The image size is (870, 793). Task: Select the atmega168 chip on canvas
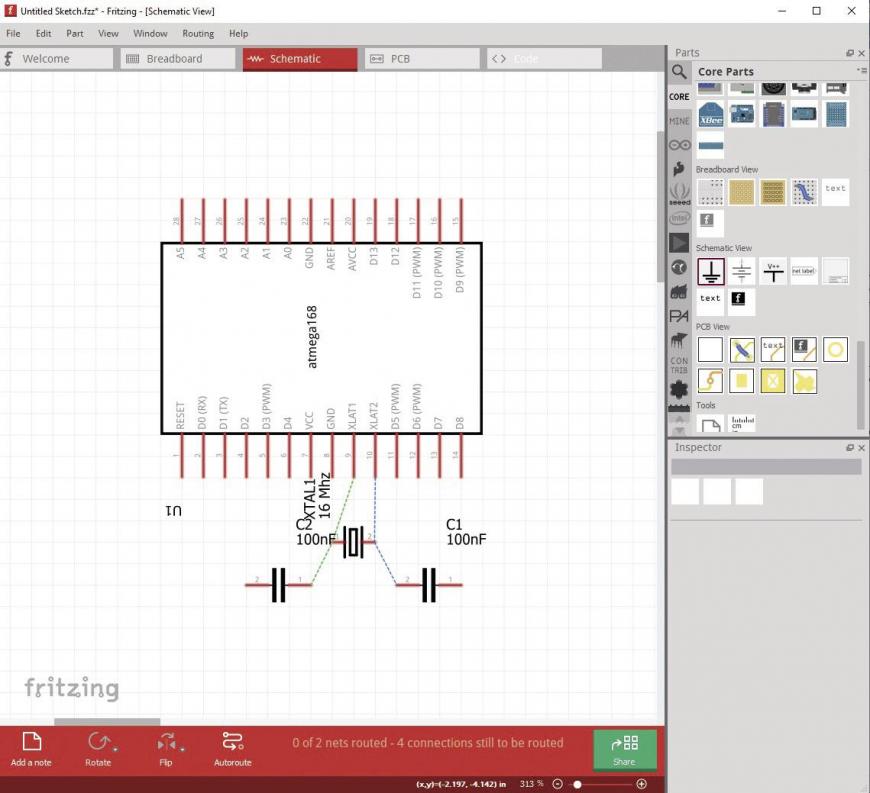(322, 338)
